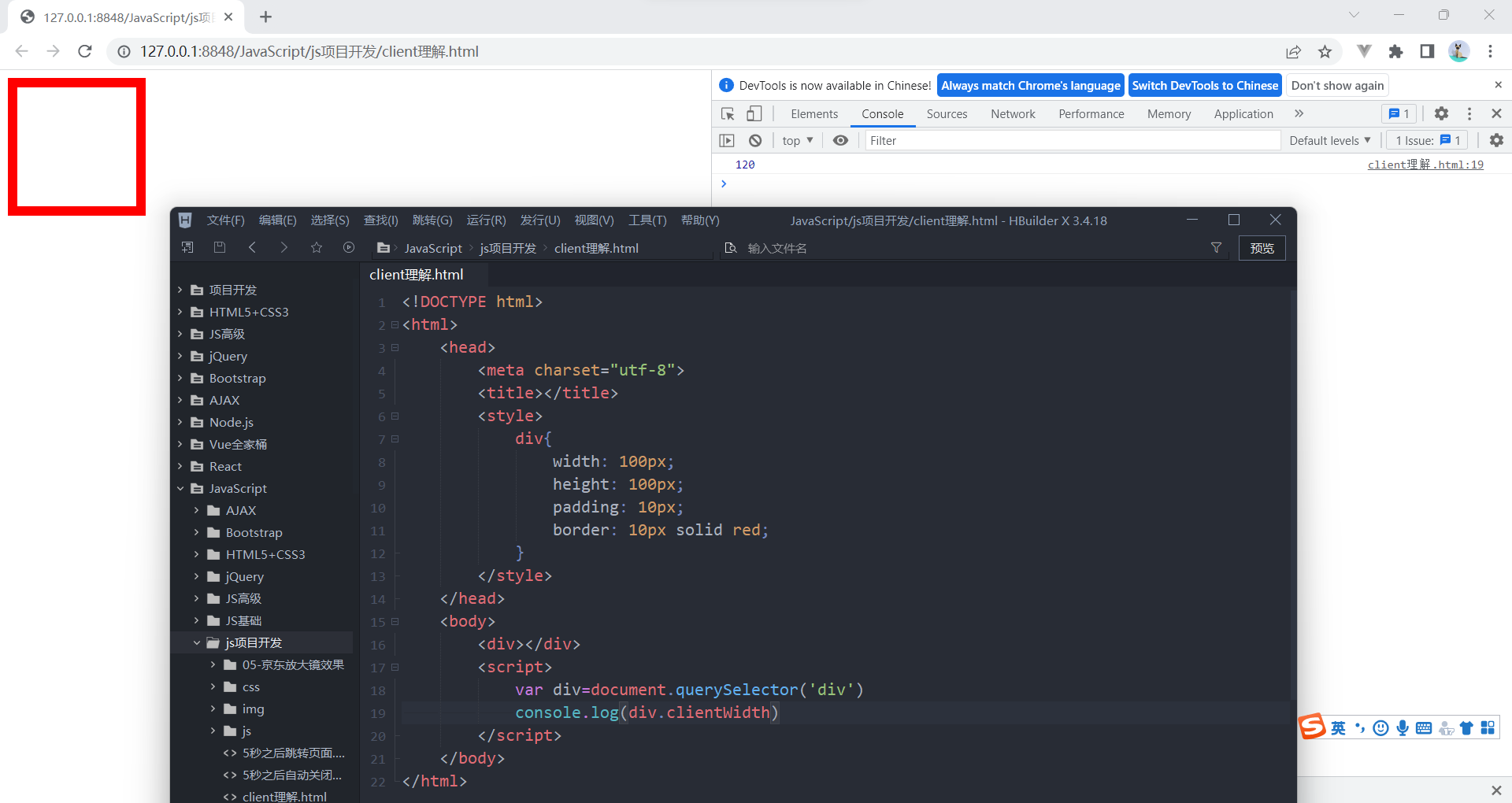Open the top execution context dropdown
1512x803 pixels.
798,140
